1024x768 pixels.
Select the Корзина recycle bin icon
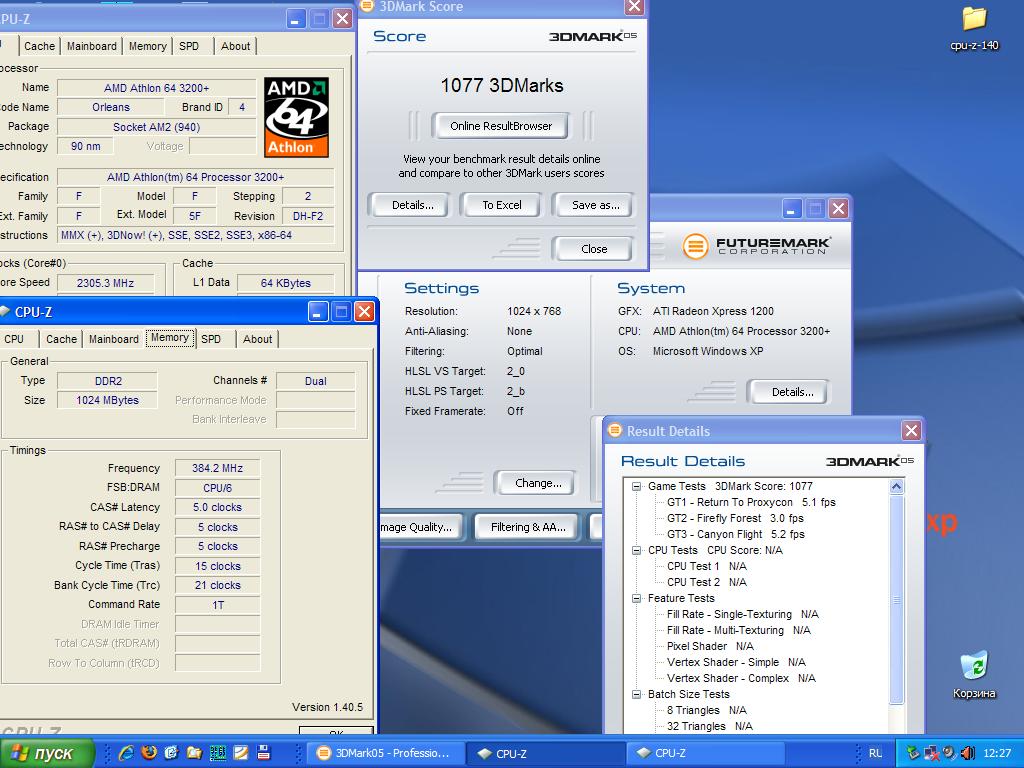tap(974, 675)
